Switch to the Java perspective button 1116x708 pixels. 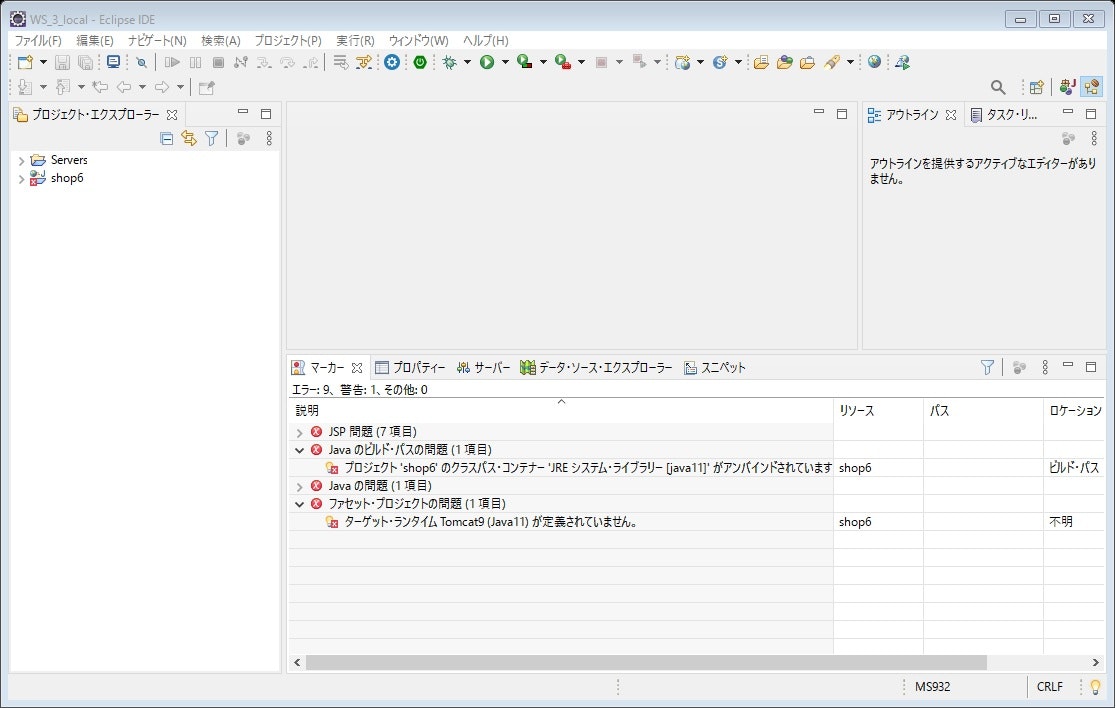coord(1067,87)
